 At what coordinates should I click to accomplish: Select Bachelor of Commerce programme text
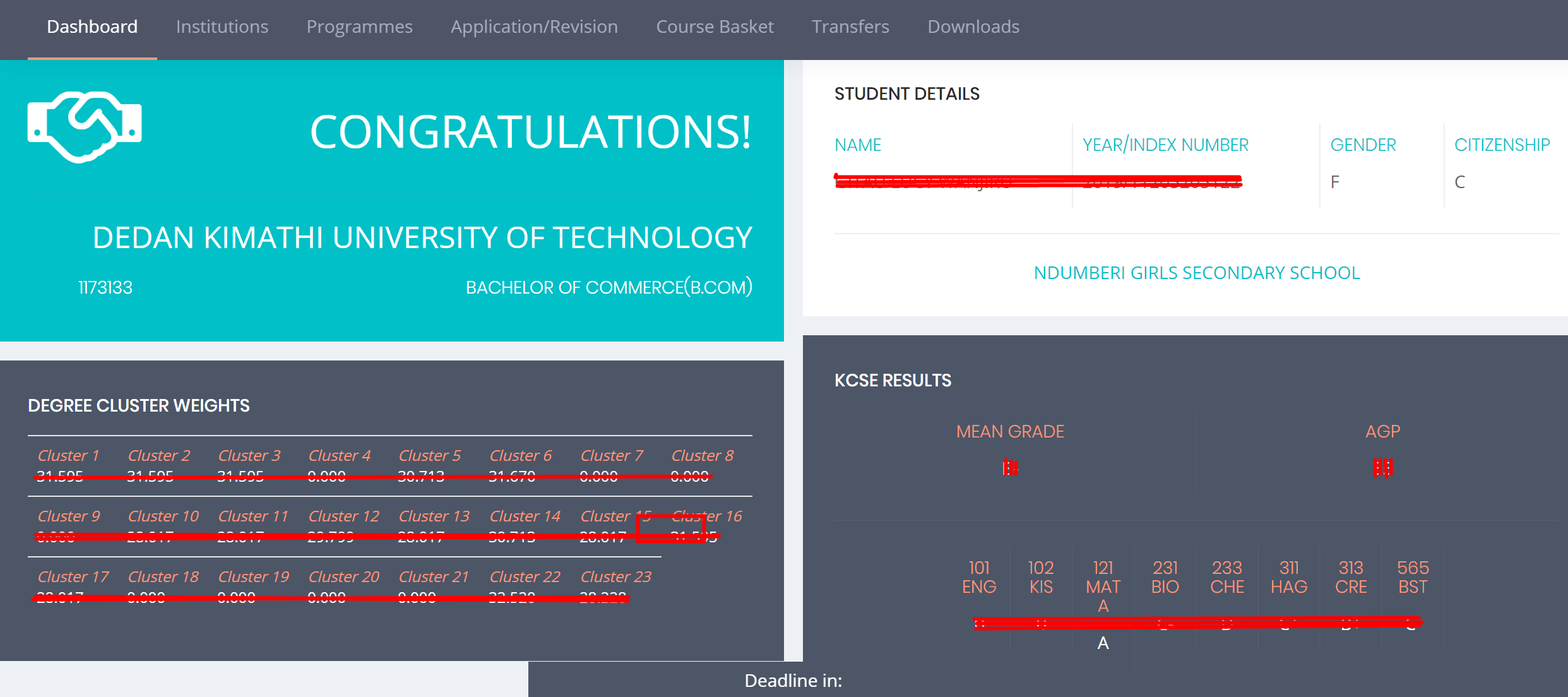[x=609, y=287]
